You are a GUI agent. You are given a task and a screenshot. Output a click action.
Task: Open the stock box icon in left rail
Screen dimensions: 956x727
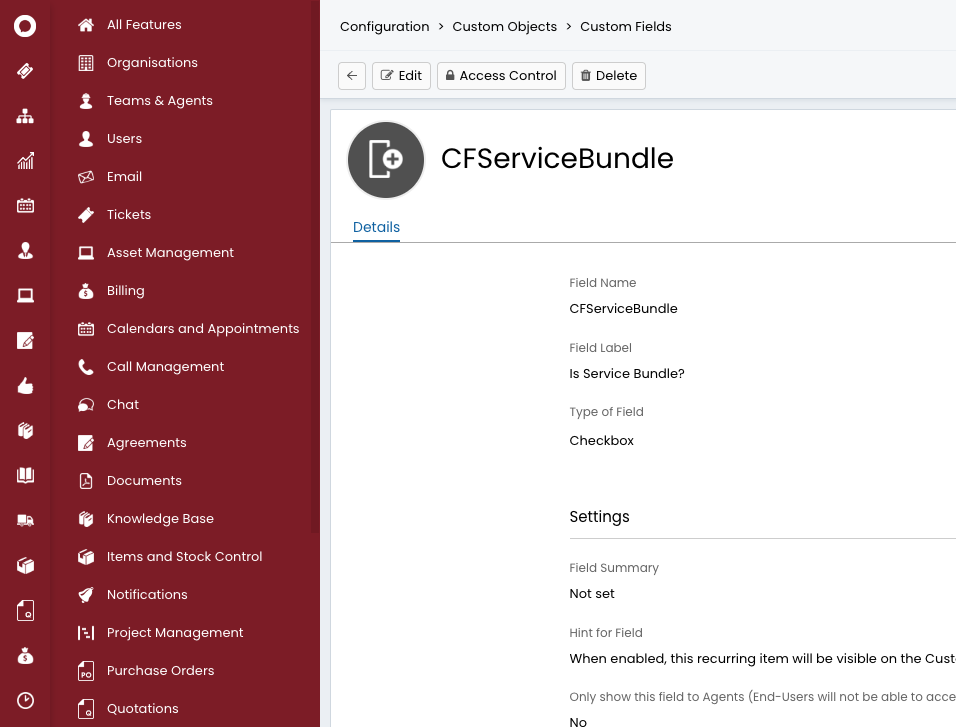25,565
